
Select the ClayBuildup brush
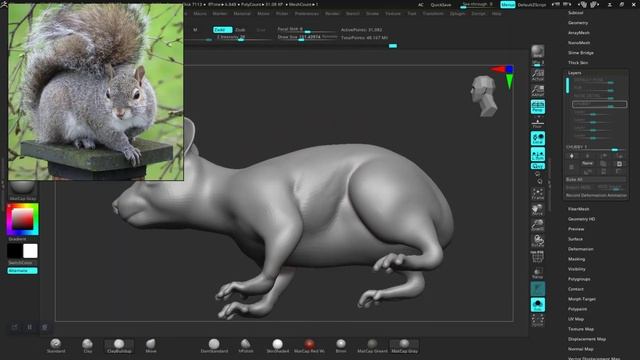click(x=119, y=346)
